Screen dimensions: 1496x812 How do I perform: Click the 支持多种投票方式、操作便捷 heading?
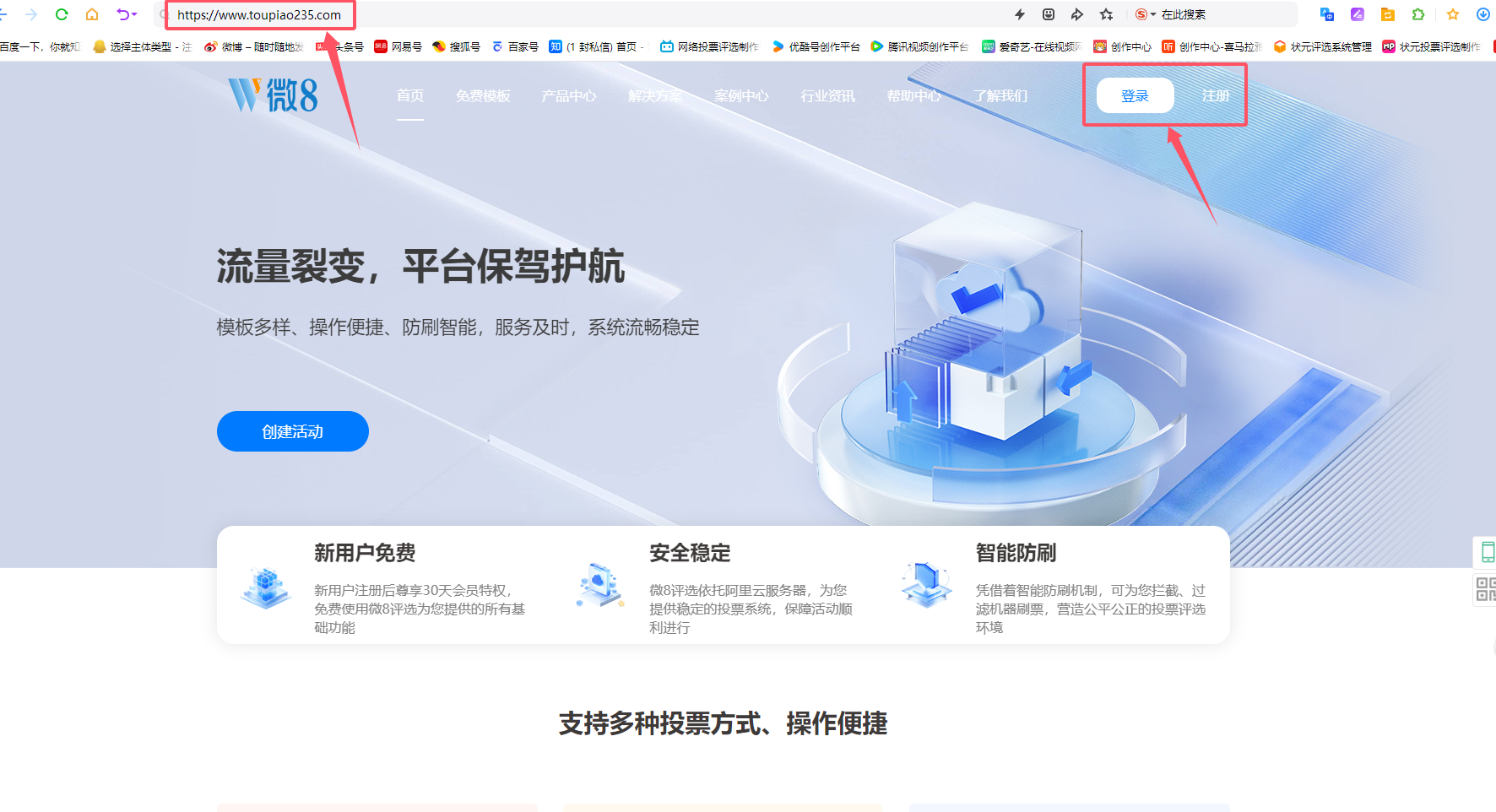point(723,723)
